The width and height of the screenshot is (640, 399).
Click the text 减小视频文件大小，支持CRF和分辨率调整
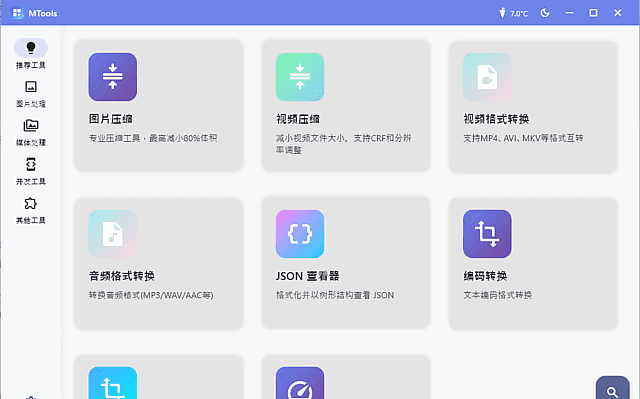point(344,144)
